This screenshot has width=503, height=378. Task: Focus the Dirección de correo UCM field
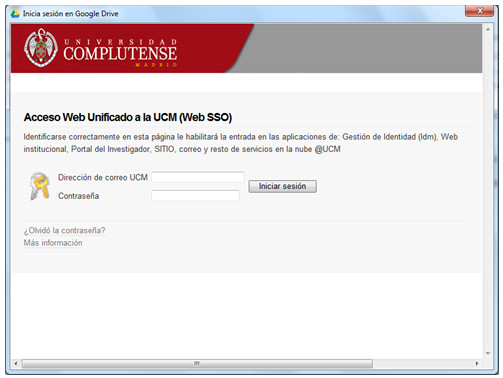[198, 177]
